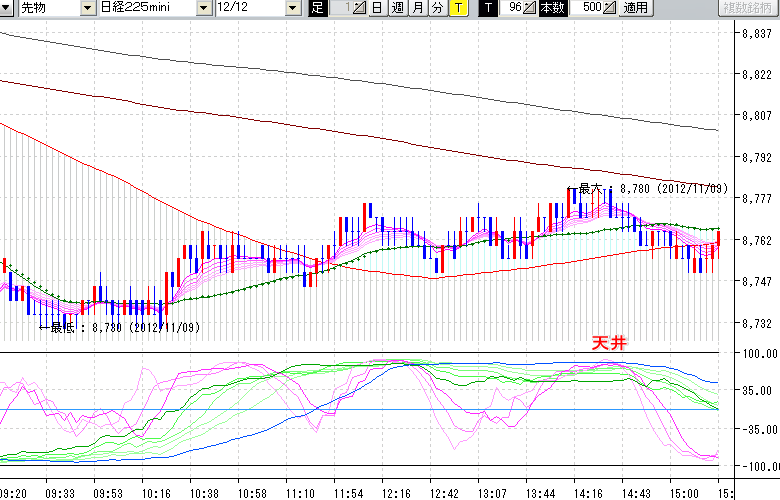This screenshot has width=780, height=500.
Task: Expand the 日経225mini instrument dropdown
Action: click(204, 8)
